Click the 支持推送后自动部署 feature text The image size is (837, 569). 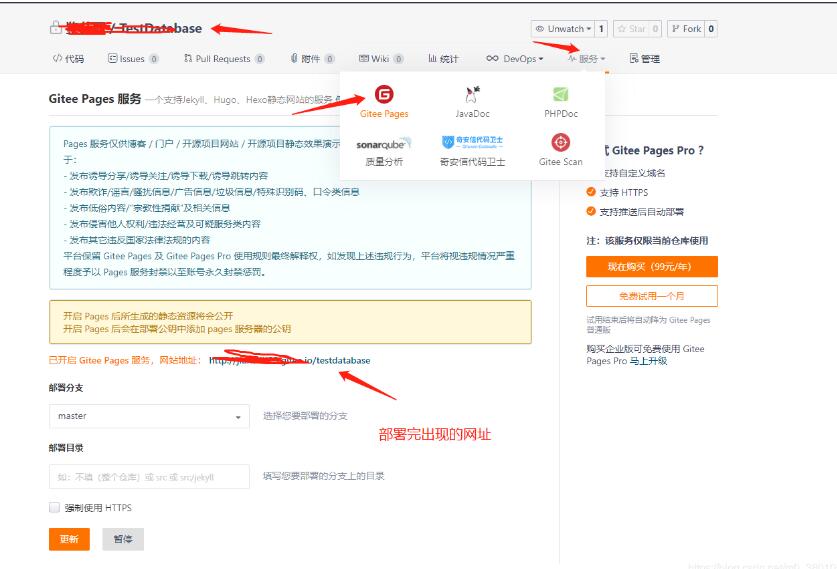[x=641, y=212]
